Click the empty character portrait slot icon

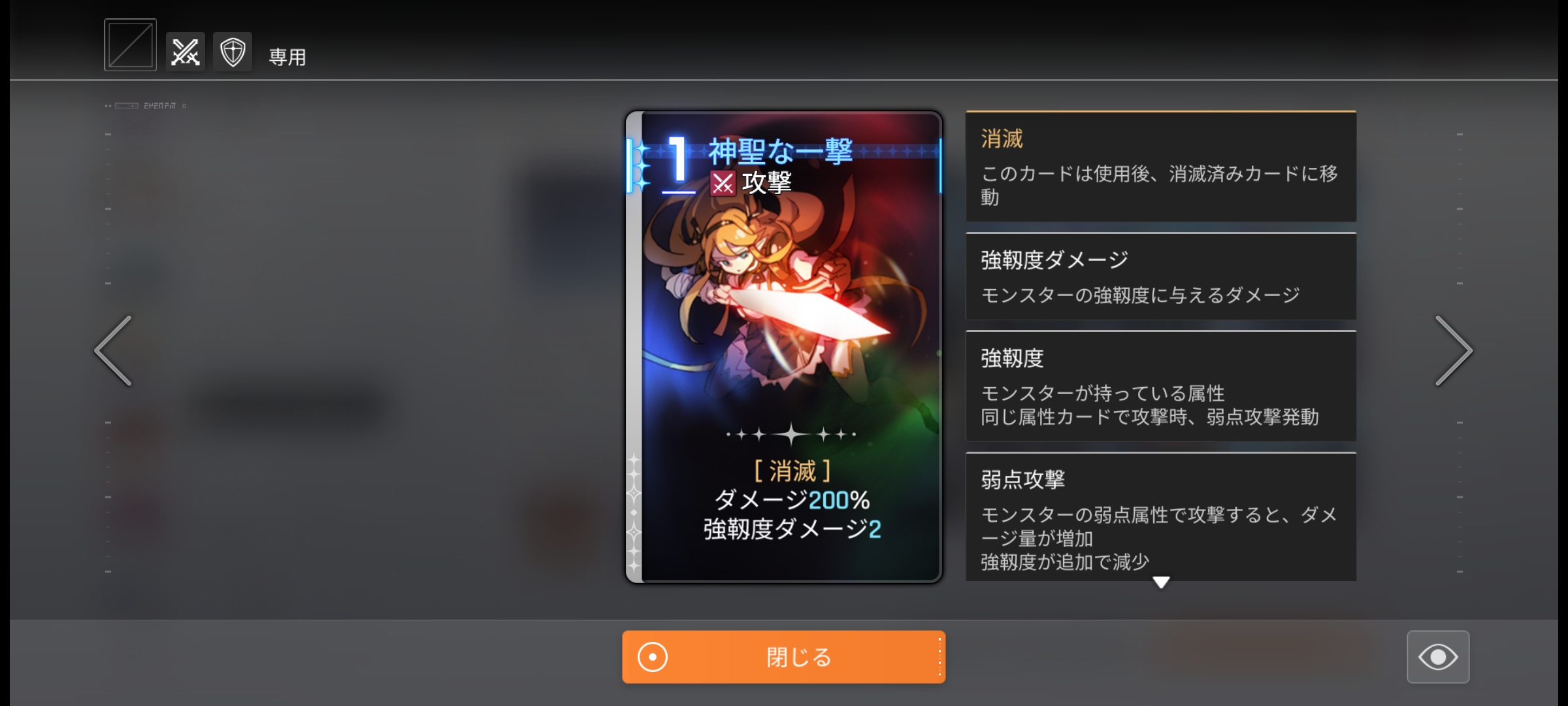coord(130,44)
